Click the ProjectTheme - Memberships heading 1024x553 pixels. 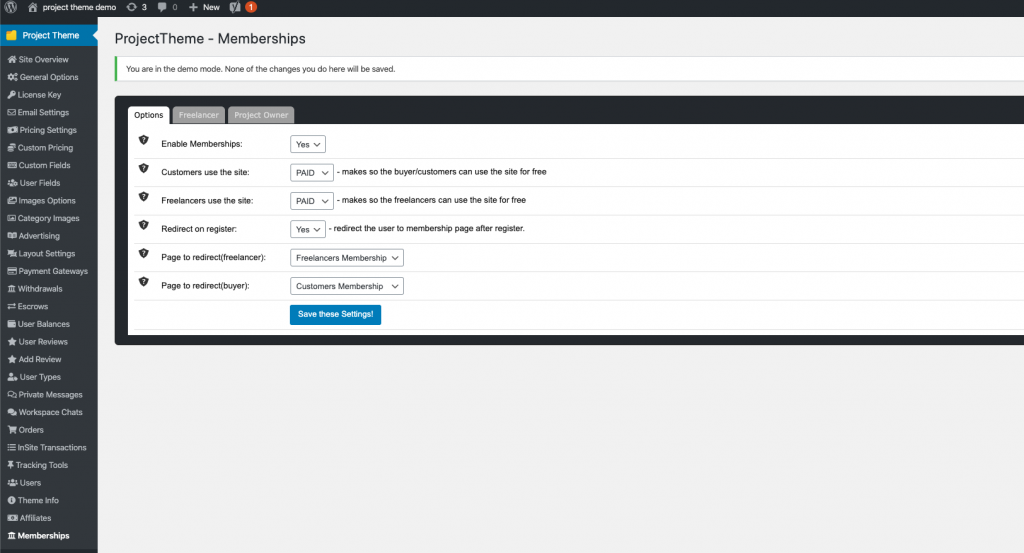[x=210, y=39]
